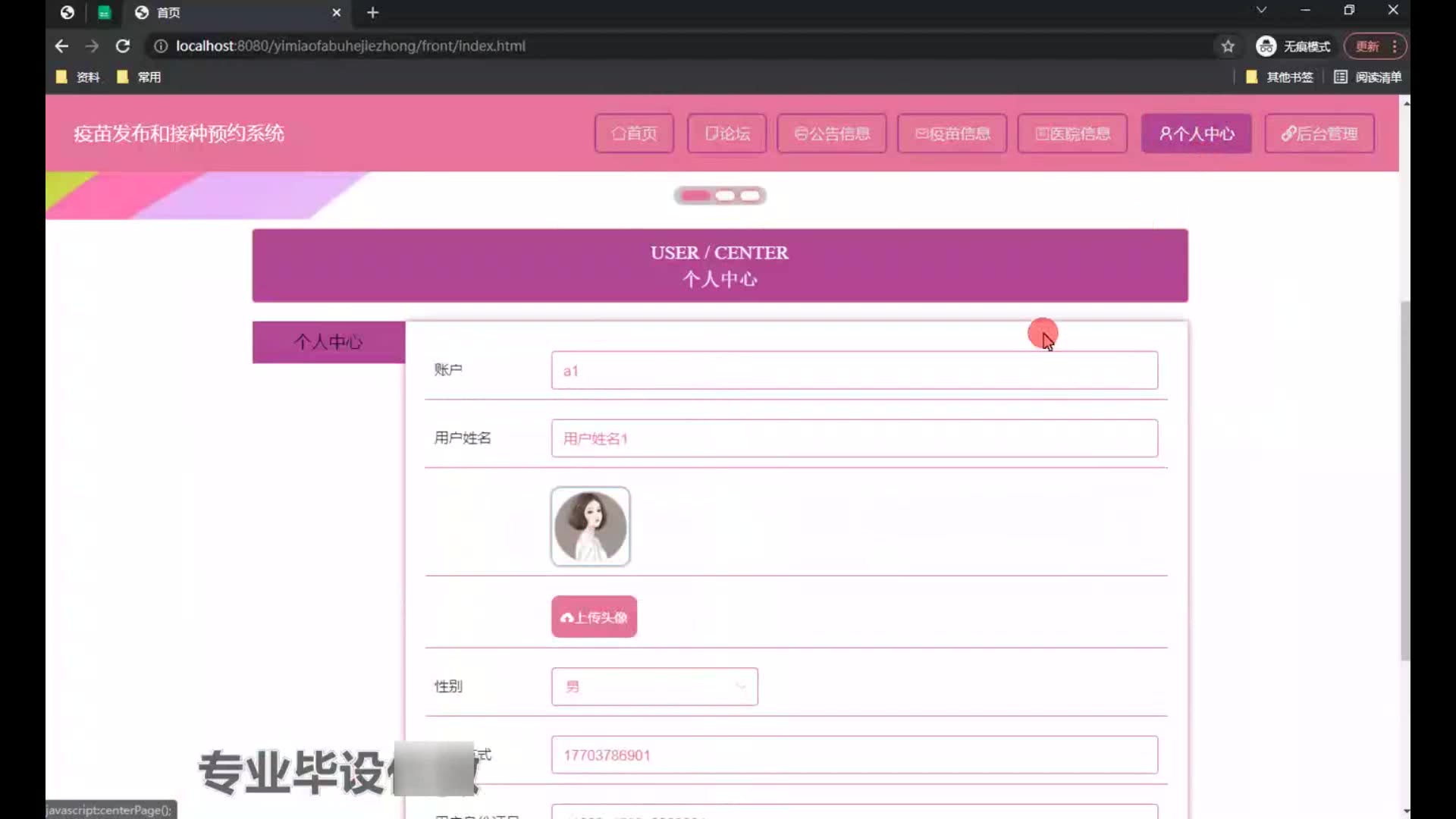Click site info icon in address bar
The height and width of the screenshot is (819, 1456).
pyautogui.click(x=161, y=46)
